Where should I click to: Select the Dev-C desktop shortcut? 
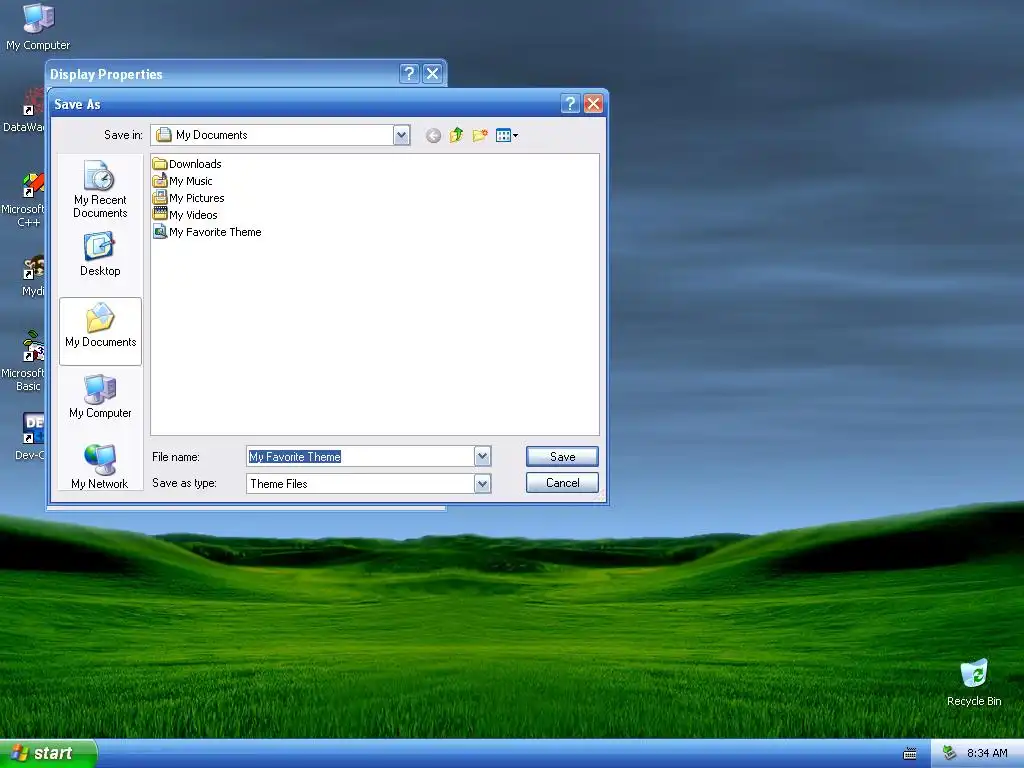(31, 436)
